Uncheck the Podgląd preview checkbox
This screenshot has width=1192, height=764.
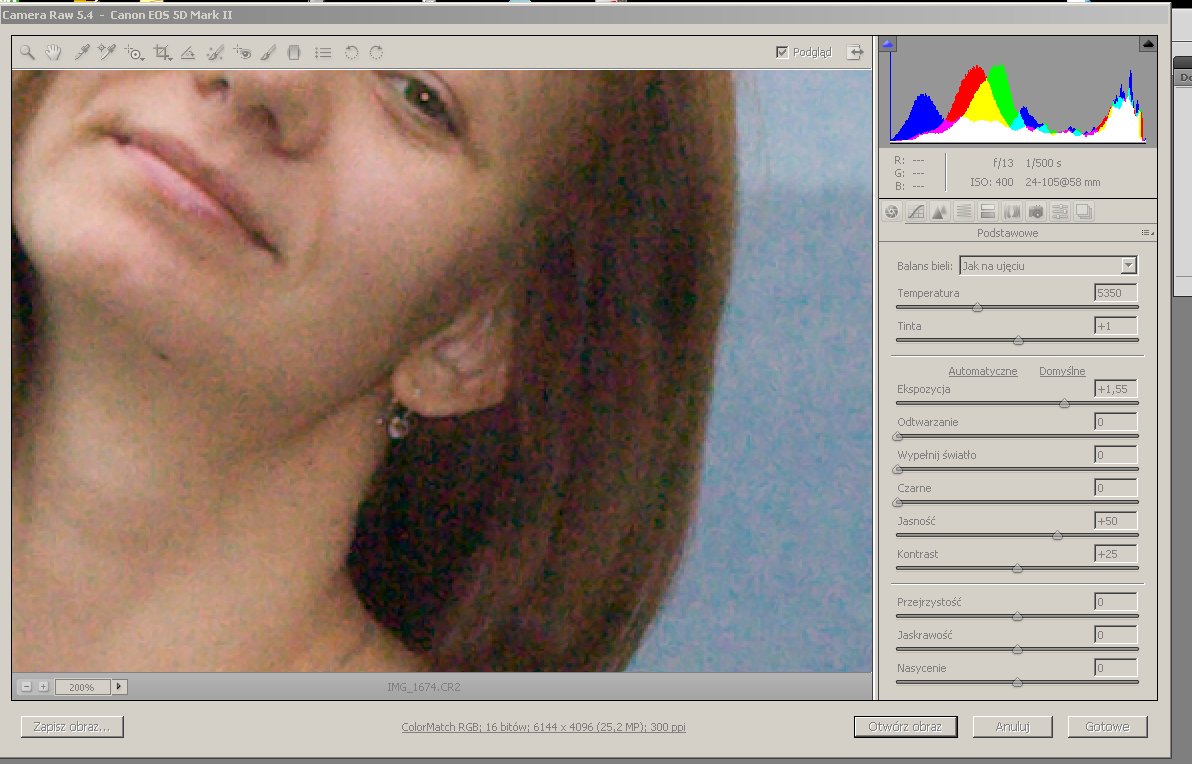coord(782,53)
